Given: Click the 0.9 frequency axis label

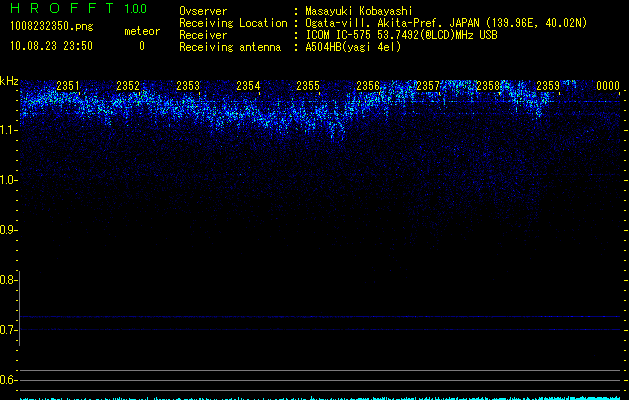Looking at the screenshot, I should (7, 230).
